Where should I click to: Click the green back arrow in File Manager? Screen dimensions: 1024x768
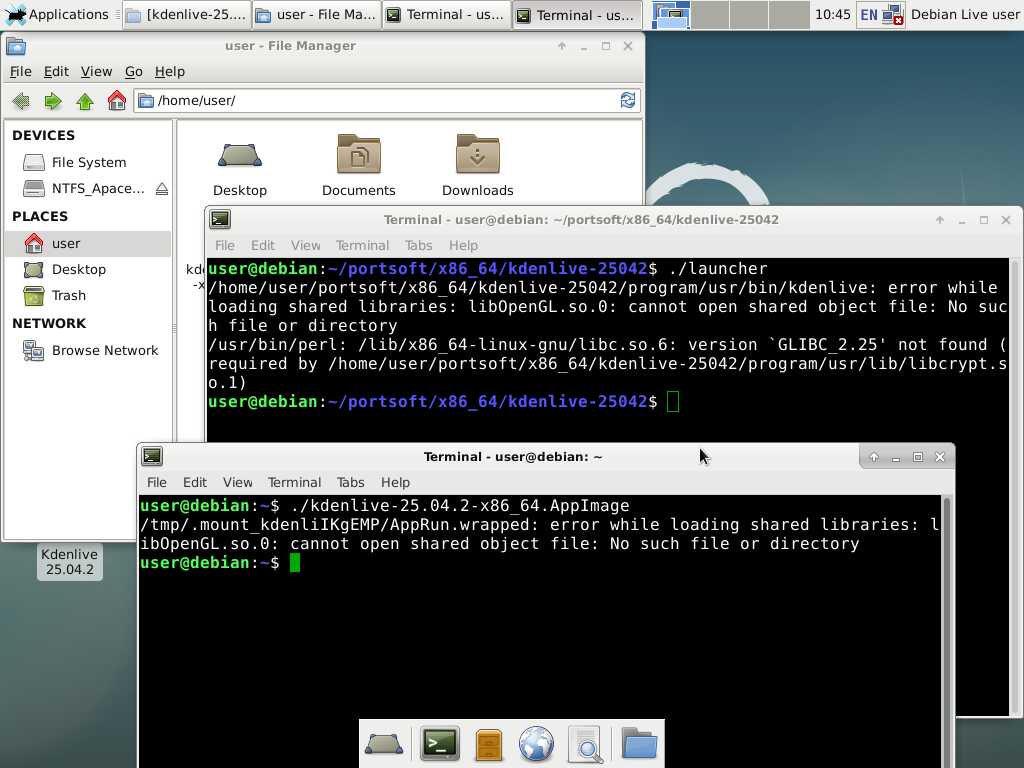[x=21, y=101]
